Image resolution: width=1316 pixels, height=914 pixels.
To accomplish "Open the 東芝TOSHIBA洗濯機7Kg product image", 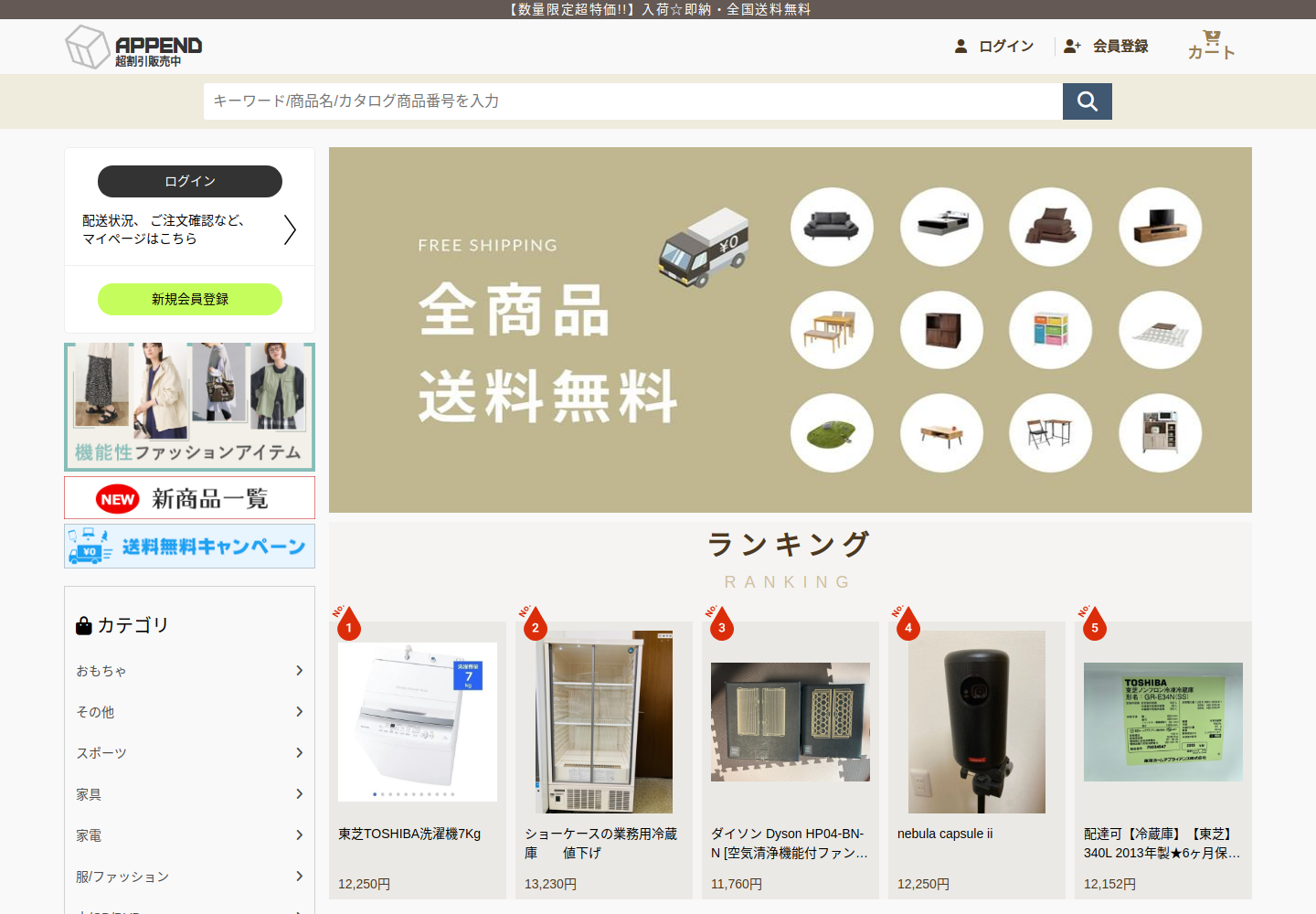I will [418, 722].
